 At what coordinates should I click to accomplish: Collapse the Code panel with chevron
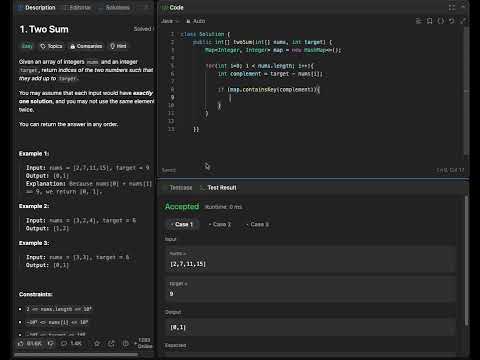463,7
